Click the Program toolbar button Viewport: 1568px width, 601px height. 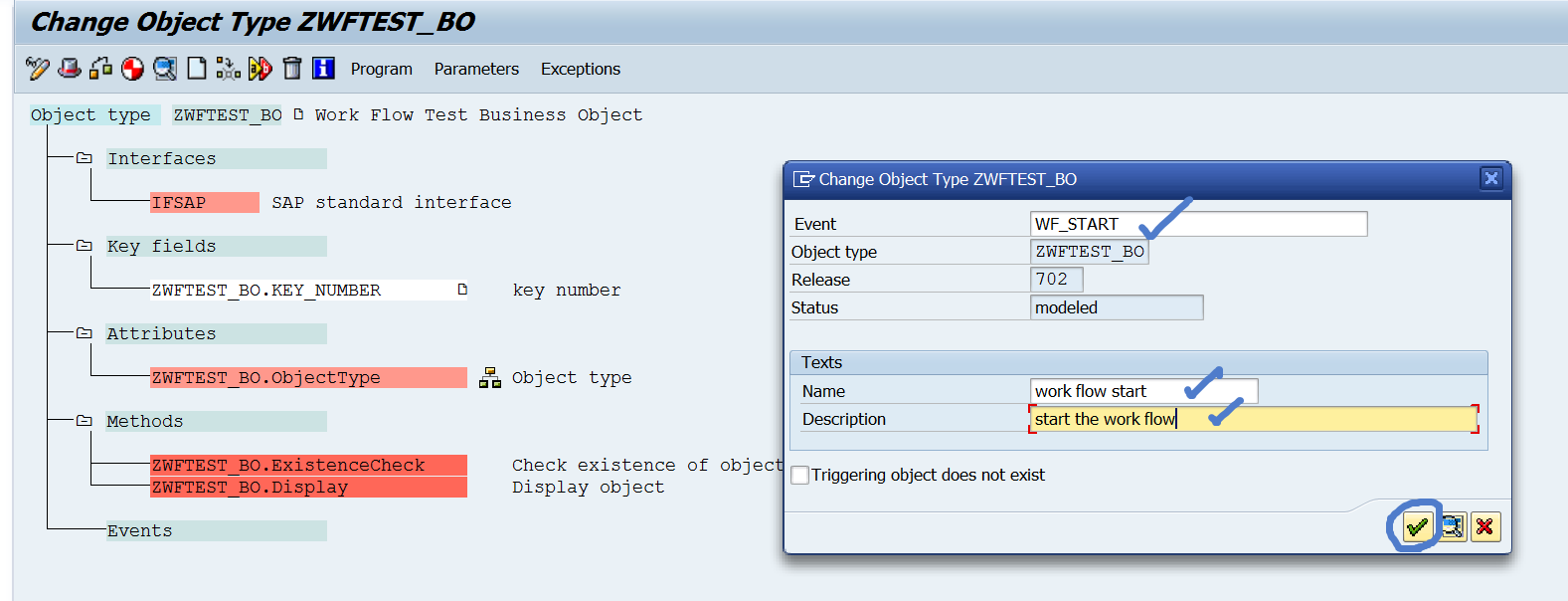tap(381, 69)
